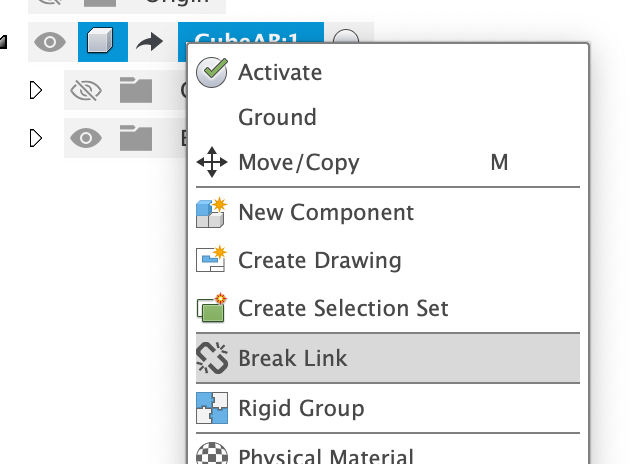Toggle visibility of the bottom folder row

click(x=87, y=138)
